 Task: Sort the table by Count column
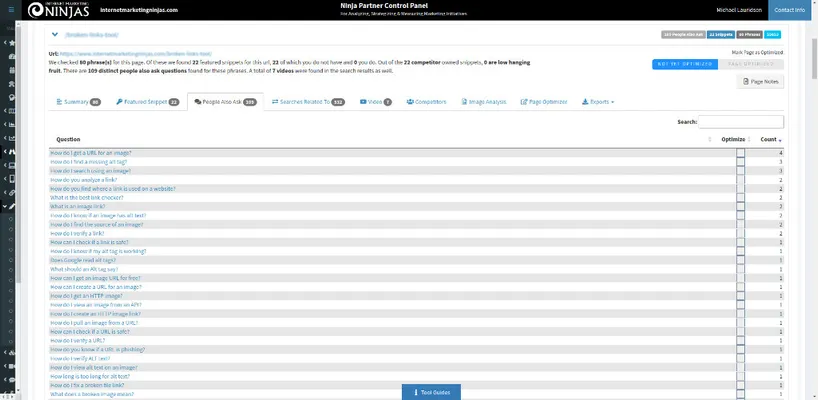point(769,139)
